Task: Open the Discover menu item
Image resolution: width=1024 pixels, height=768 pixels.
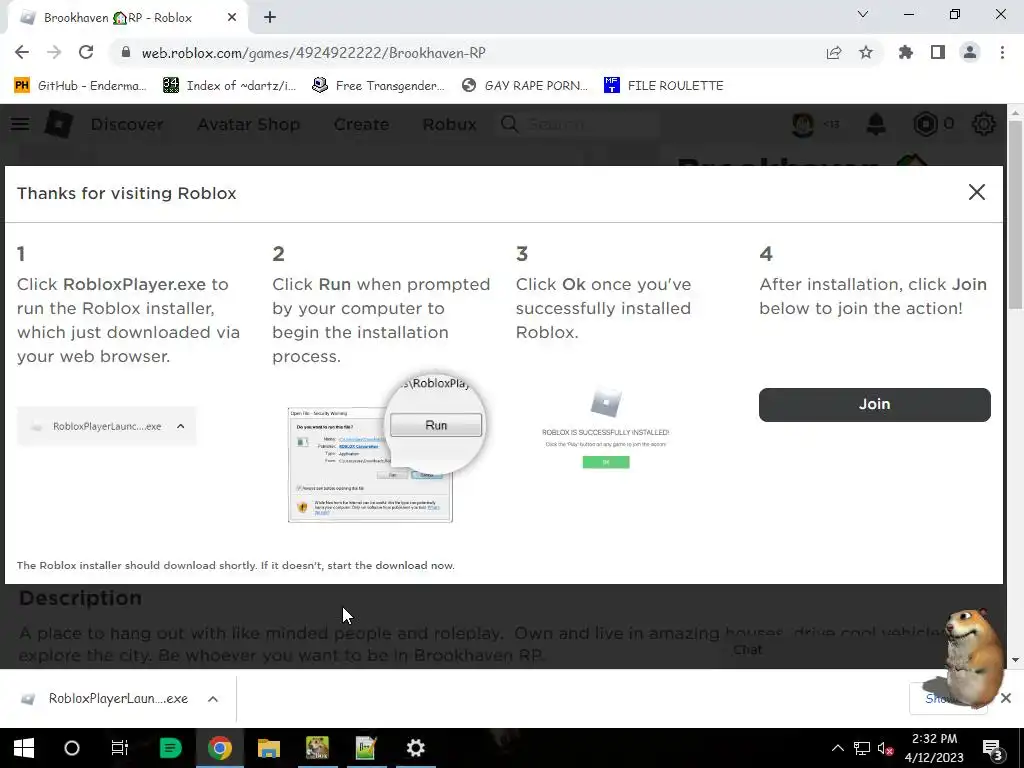Action: coord(127,124)
